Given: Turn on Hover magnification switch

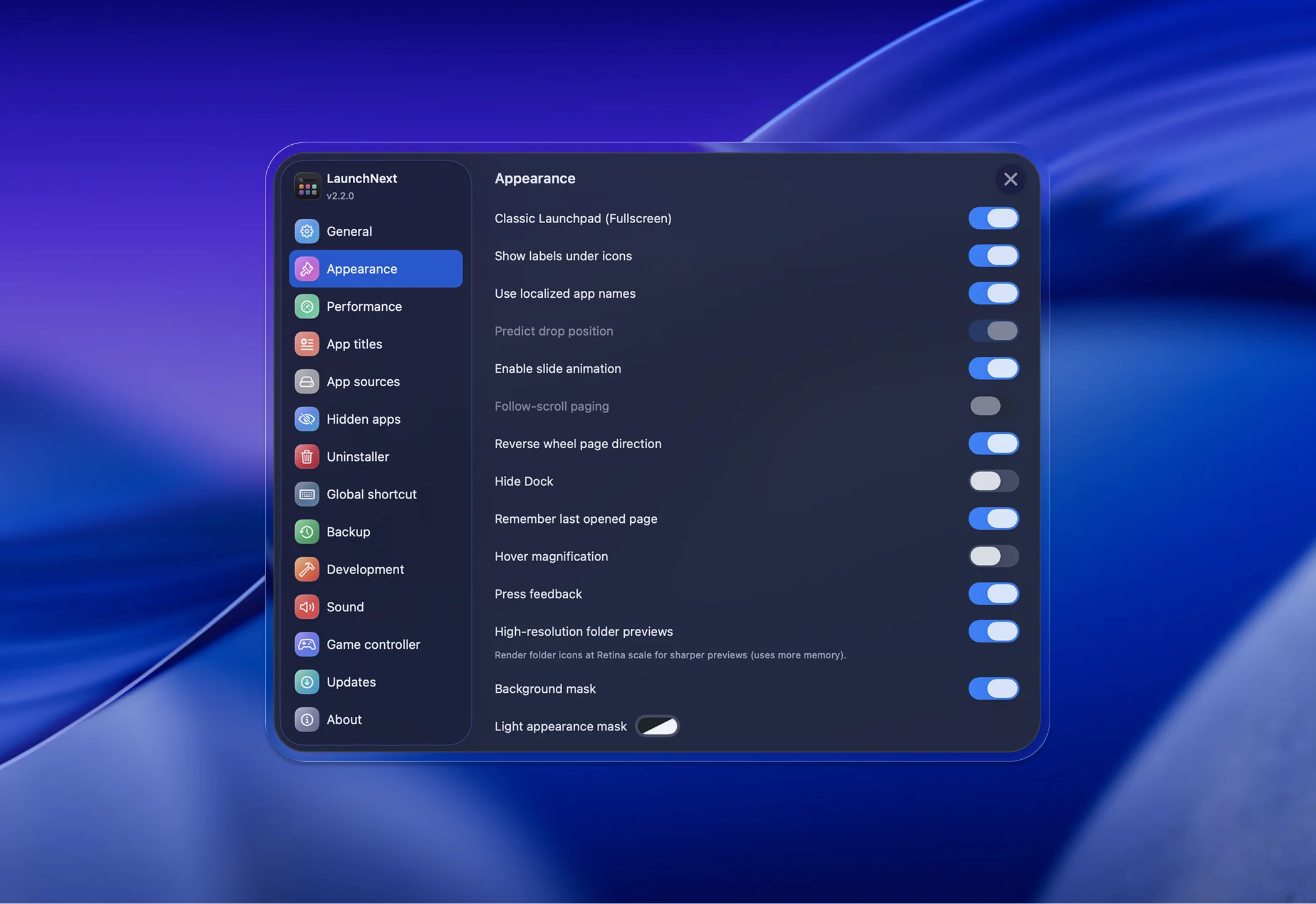Looking at the screenshot, I should (993, 557).
